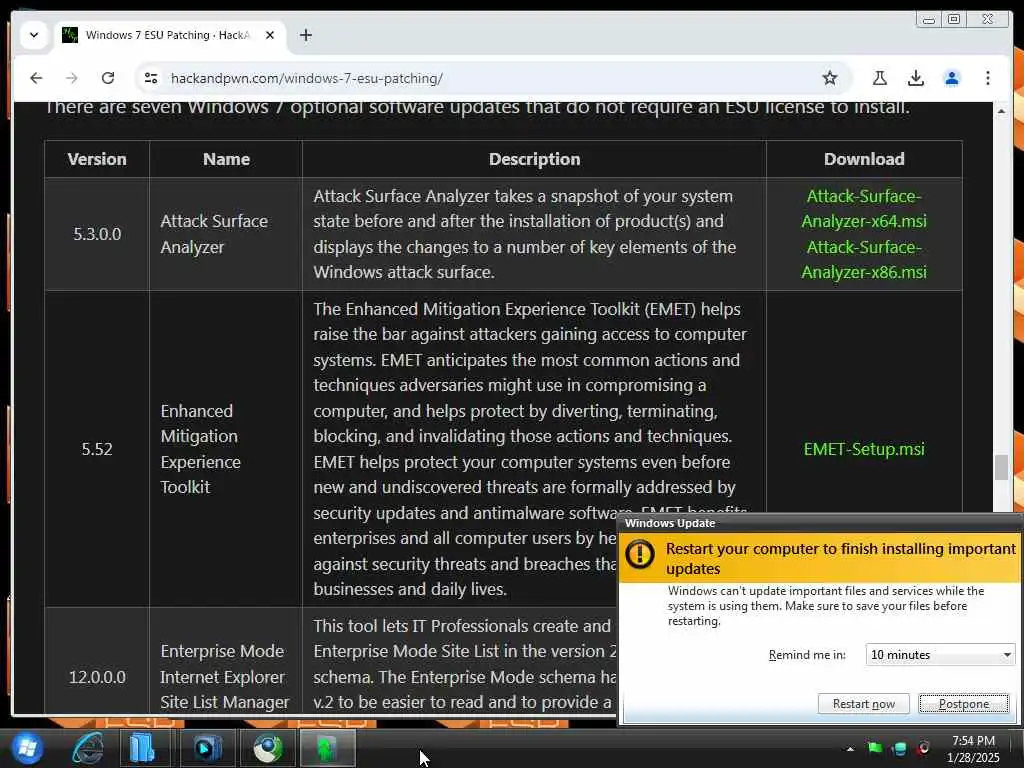Open the green arrow taskbar application

[328, 748]
